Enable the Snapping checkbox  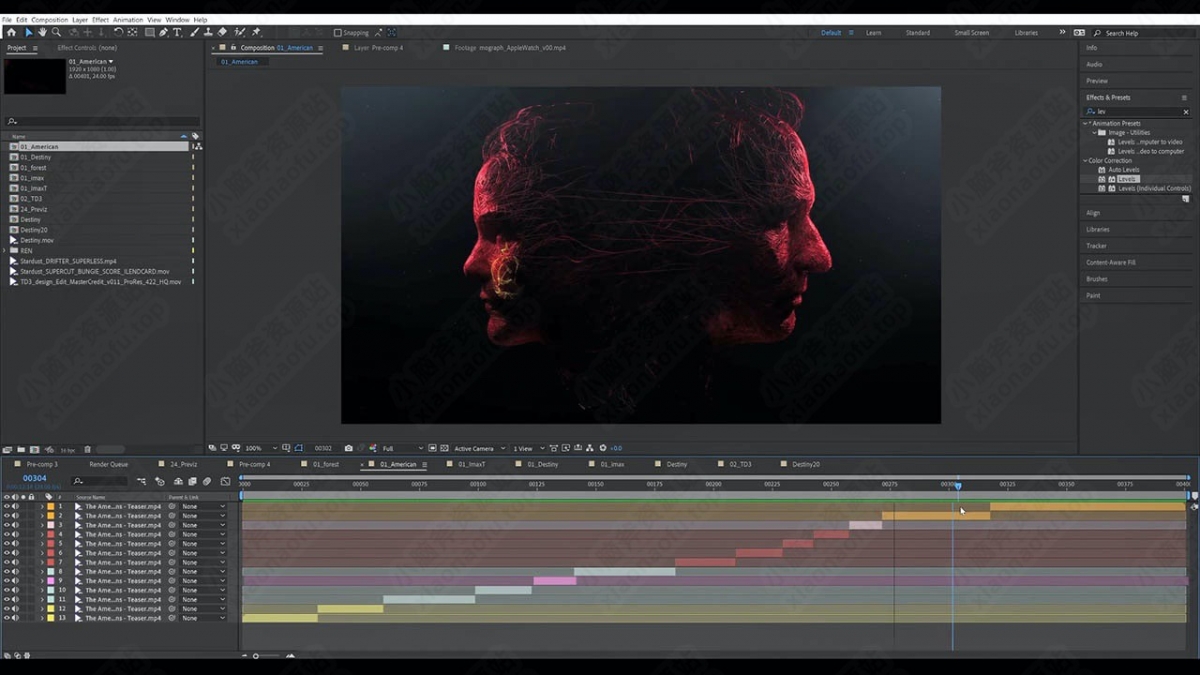pyautogui.click(x=337, y=33)
